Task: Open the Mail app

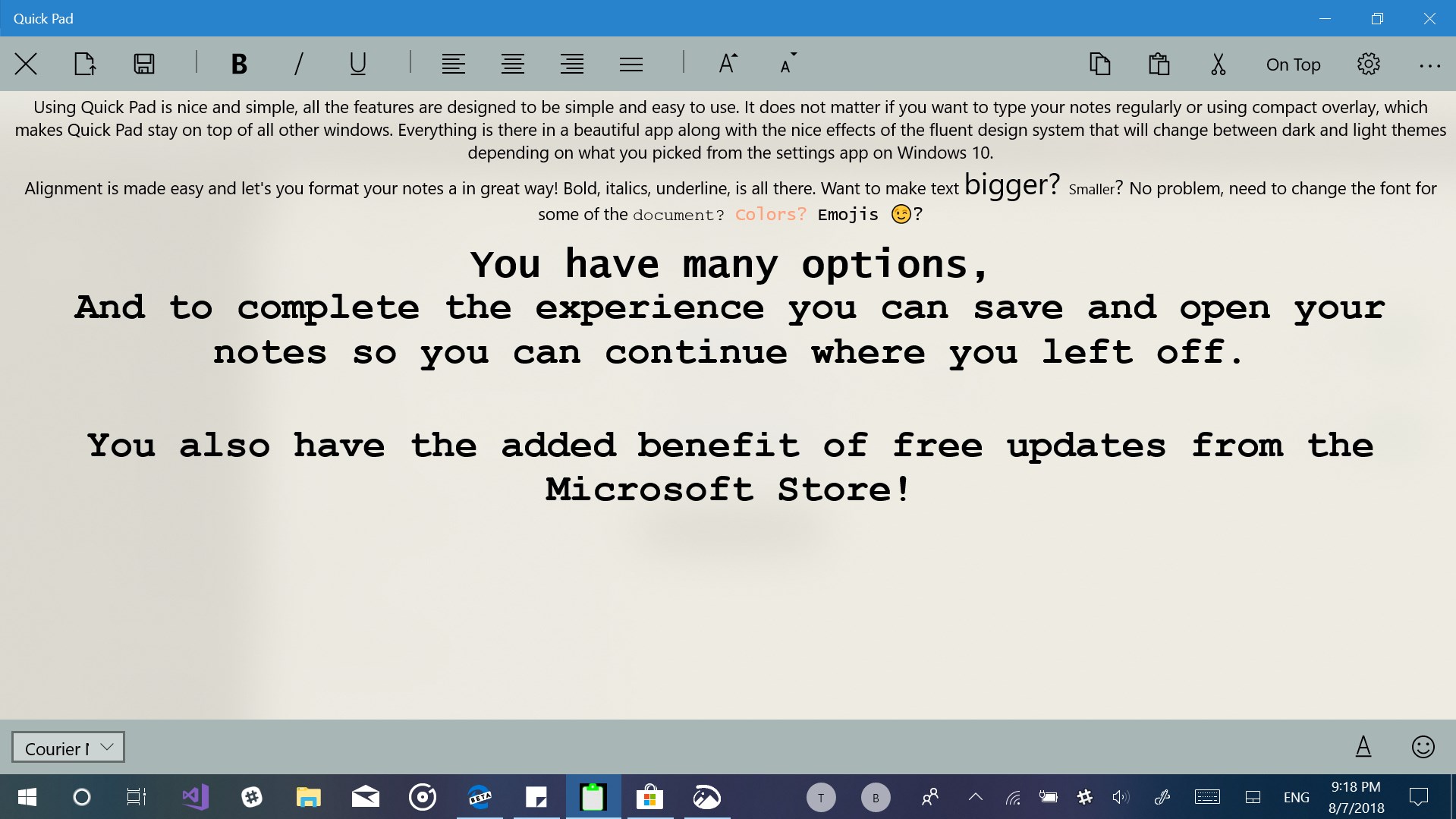Action: tap(366, 797)
